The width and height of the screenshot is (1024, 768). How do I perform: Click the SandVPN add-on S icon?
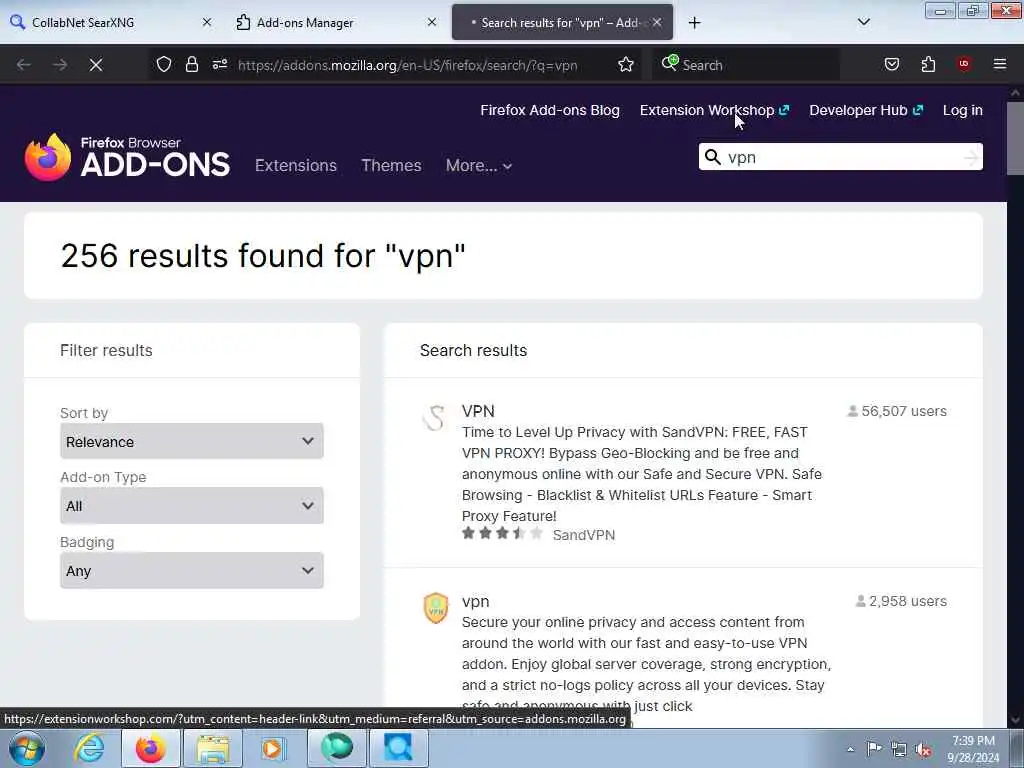[x=434, y=418]
